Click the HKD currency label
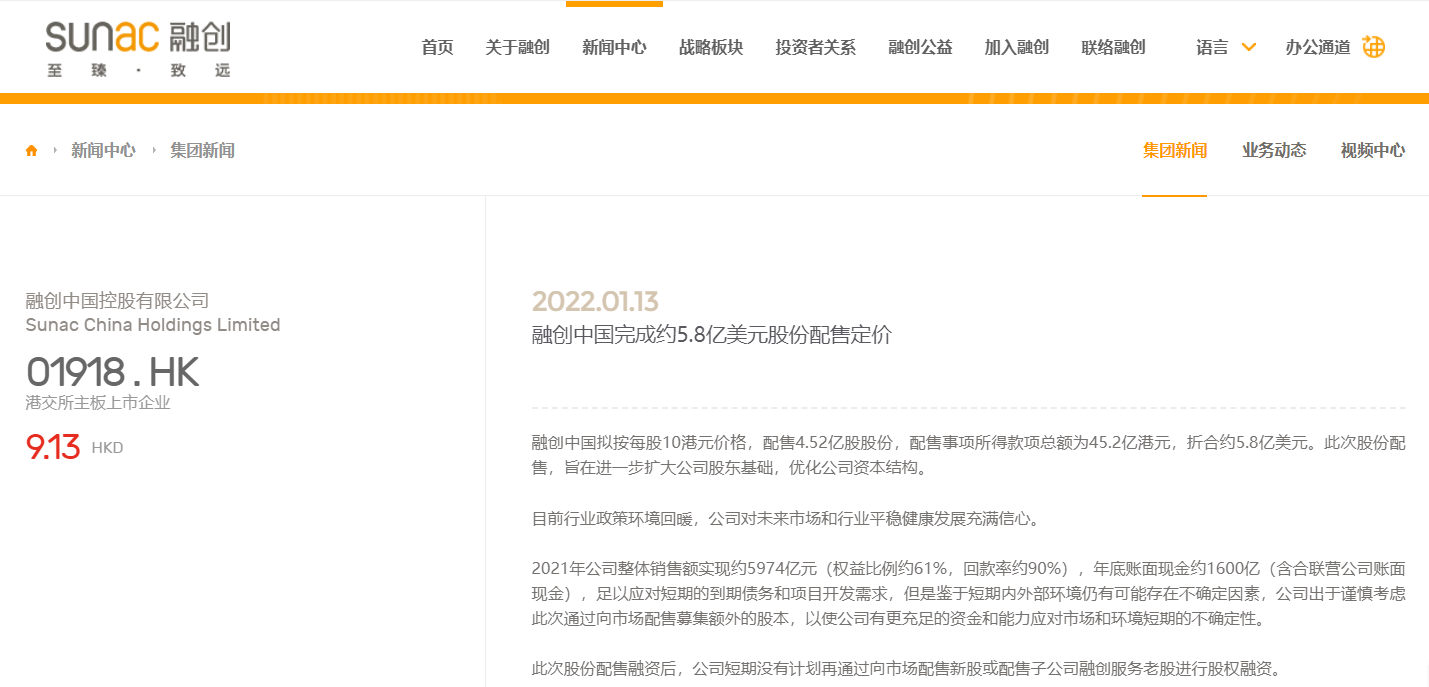Screen dimensions: 1429x687 107,448
